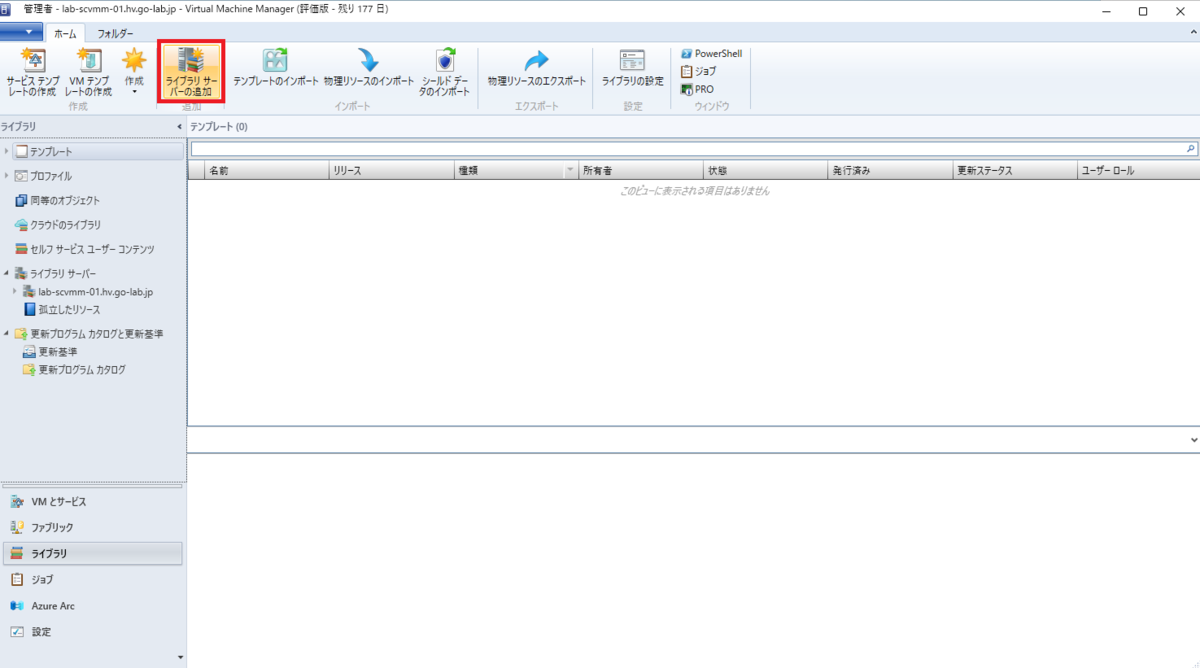
Task: Click テンプレートのインポート (Import Template) icon
Action: 276,69
